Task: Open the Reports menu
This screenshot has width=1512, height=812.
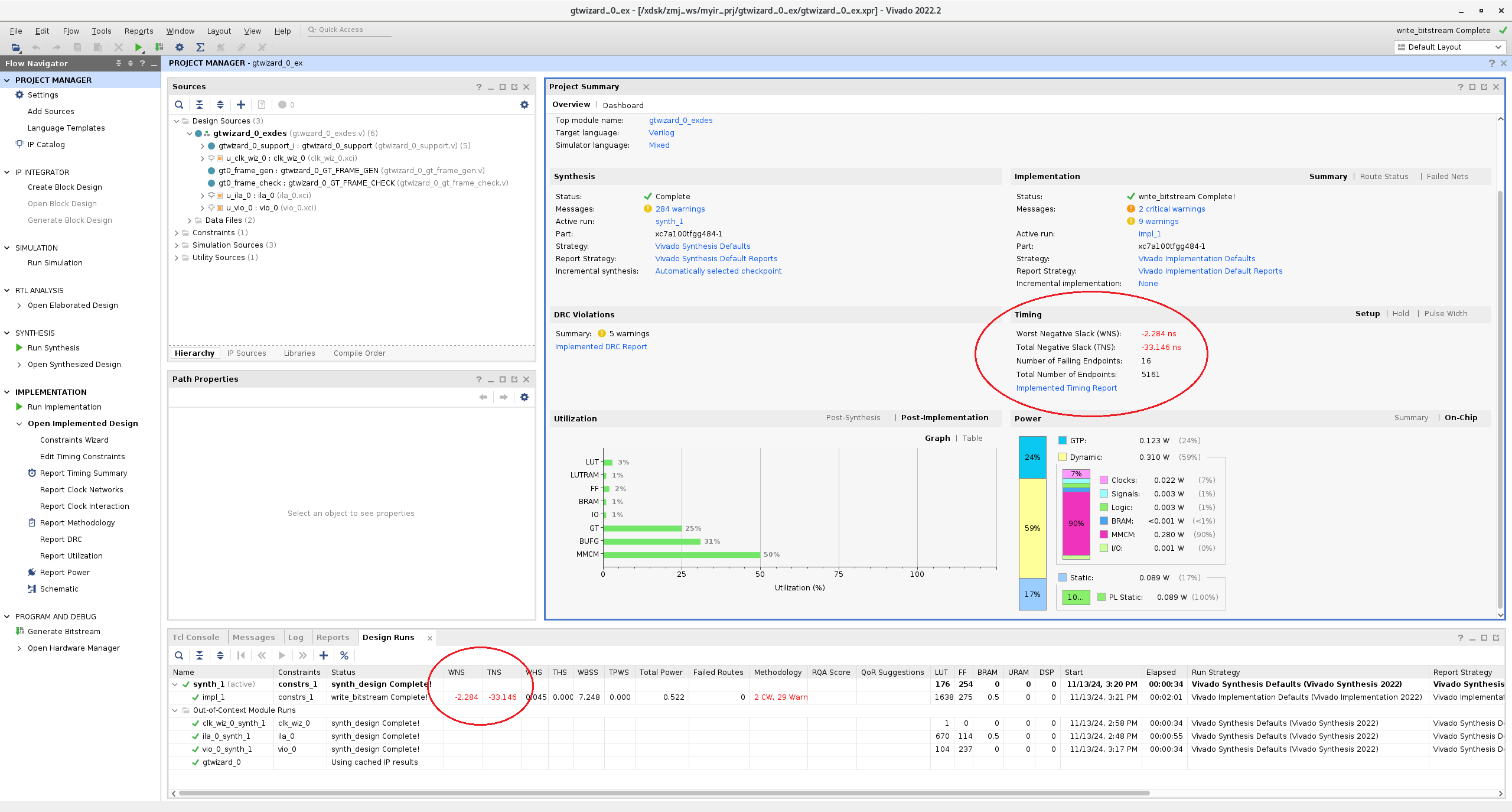Action: tap(139, 31)
